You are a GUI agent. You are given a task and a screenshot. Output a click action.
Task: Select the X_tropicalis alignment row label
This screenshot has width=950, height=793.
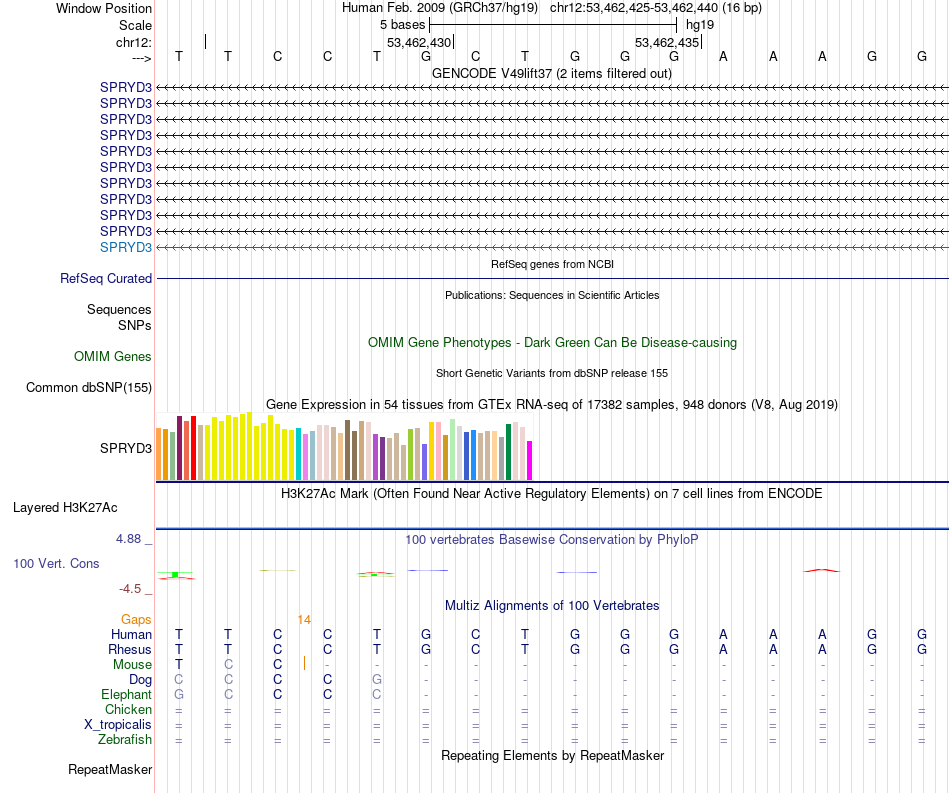(118, 725)
